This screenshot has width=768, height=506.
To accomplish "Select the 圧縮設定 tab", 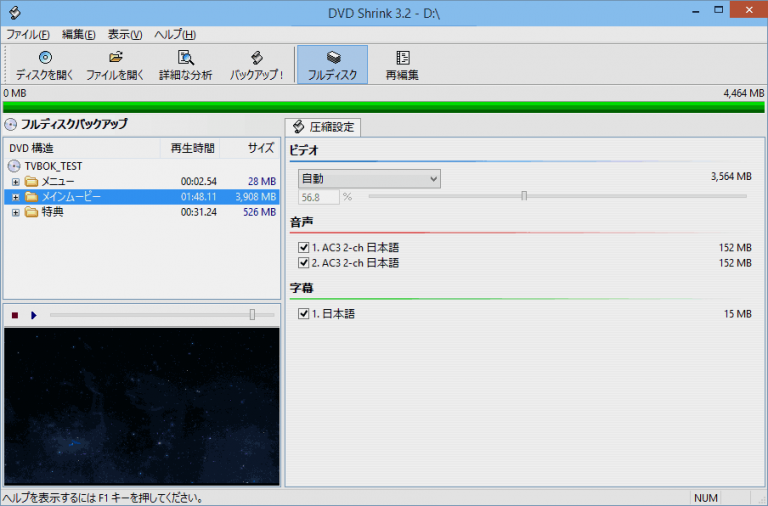I will pyautogui.click(x=323, y=127).
